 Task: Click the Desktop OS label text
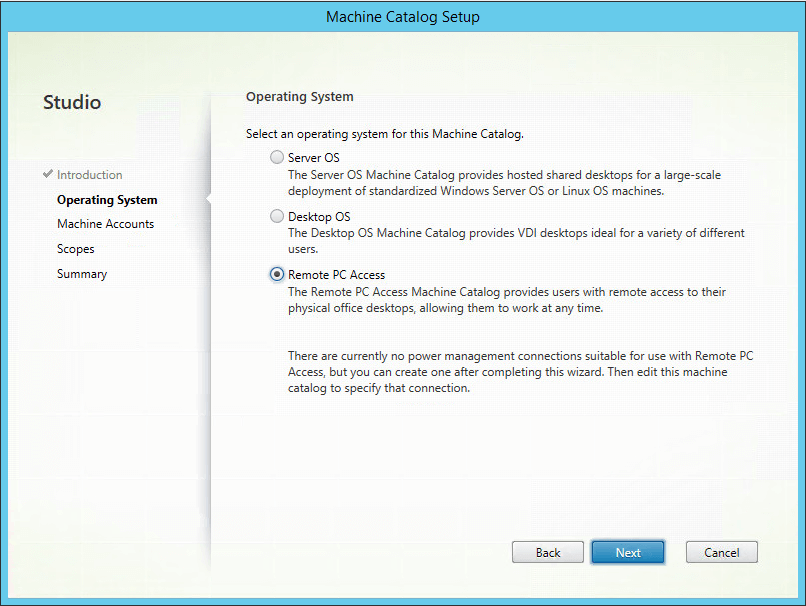[319, 217]
